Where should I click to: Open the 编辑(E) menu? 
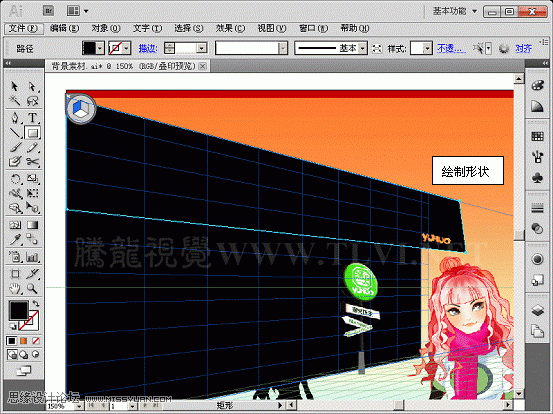coord(65,29)
